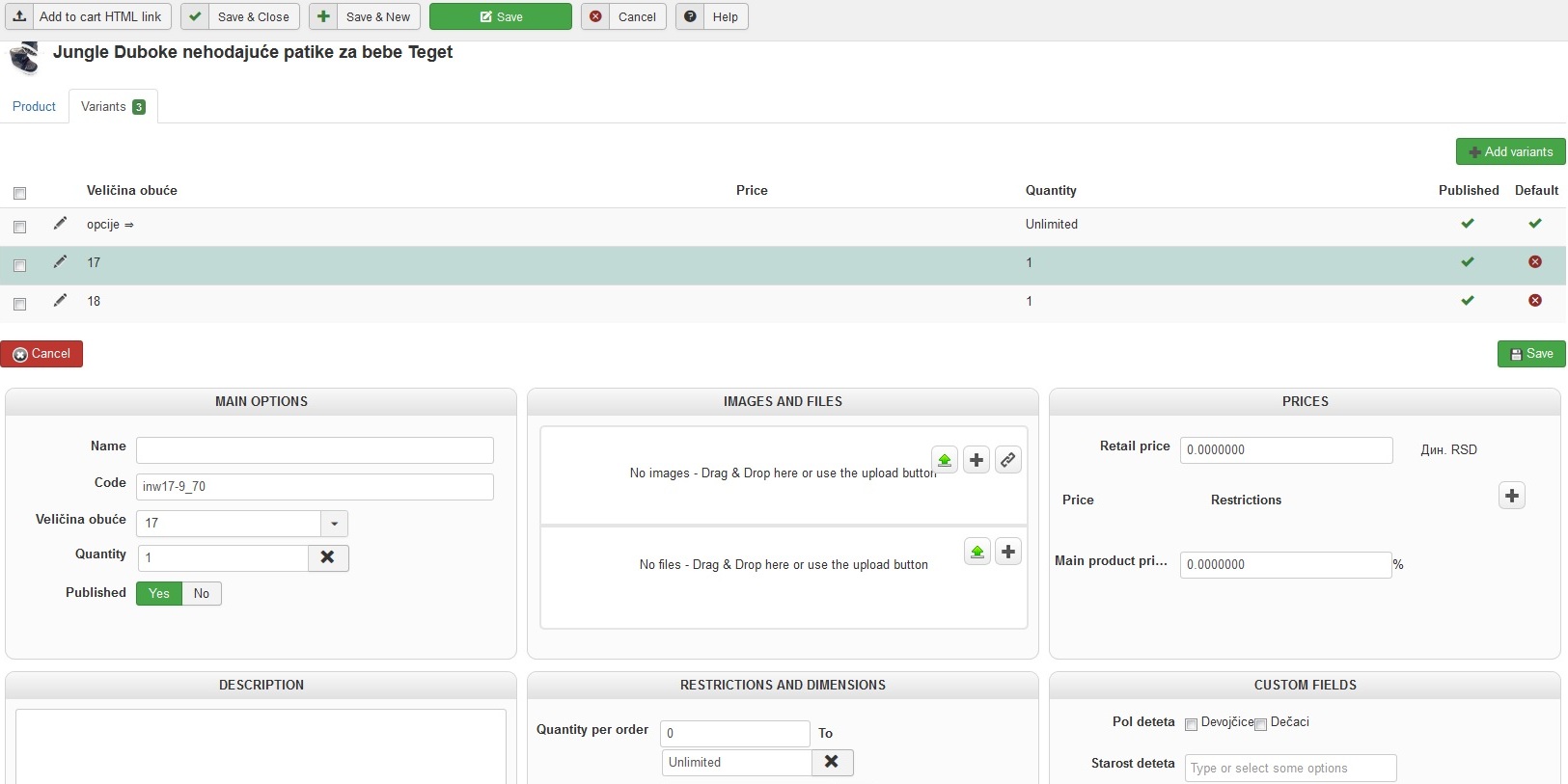Image resolution: width=1568 pixels, height=784 pixels.
Task: Tick the checkbox for 'opcije' variant row
Action: pos(19,227)
